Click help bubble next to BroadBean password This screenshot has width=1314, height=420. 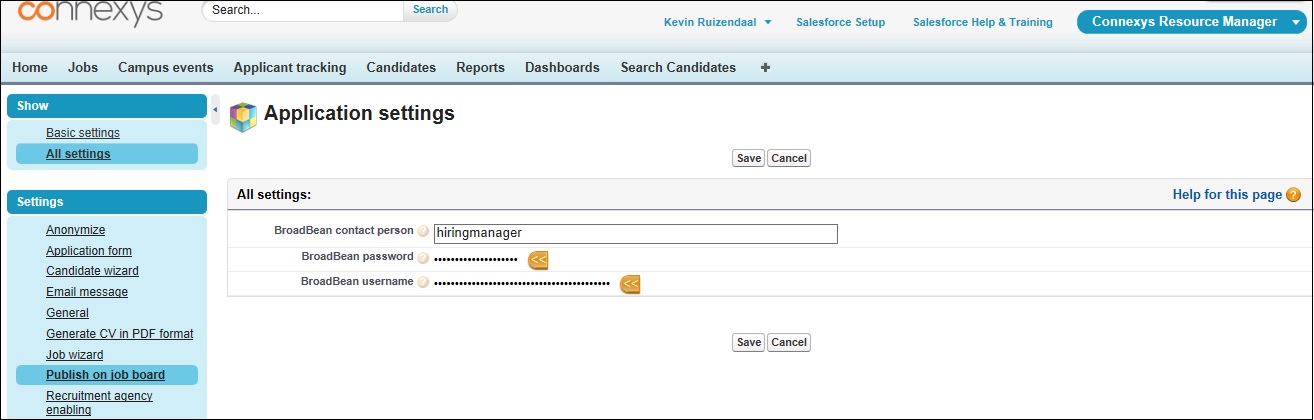click(423, 258)
